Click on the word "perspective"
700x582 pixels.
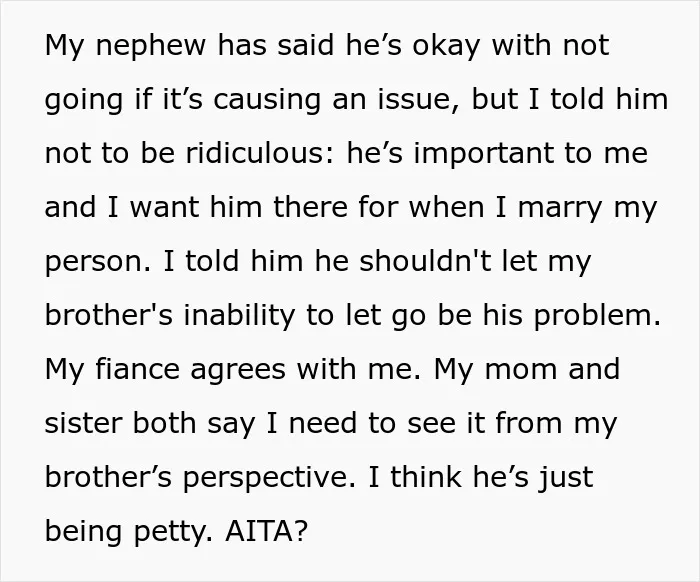point(265,477)
